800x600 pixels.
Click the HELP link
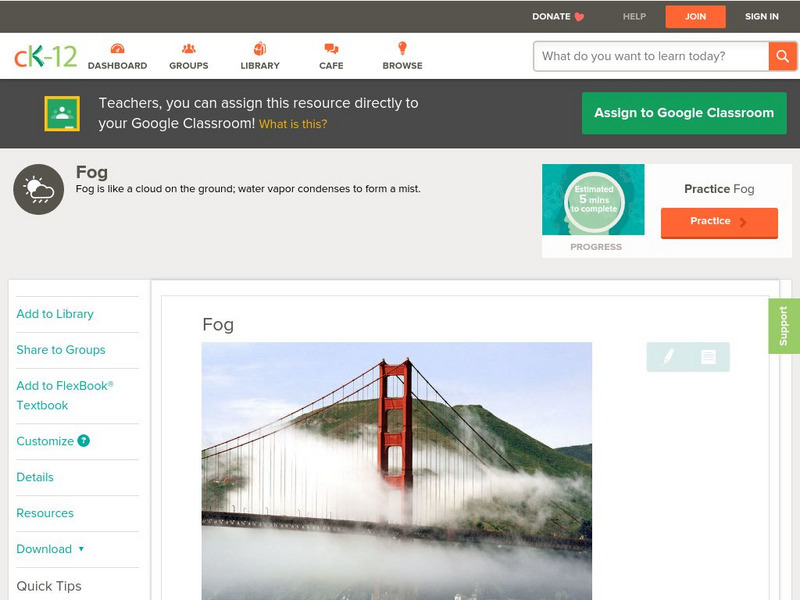(x=634, y=17)
